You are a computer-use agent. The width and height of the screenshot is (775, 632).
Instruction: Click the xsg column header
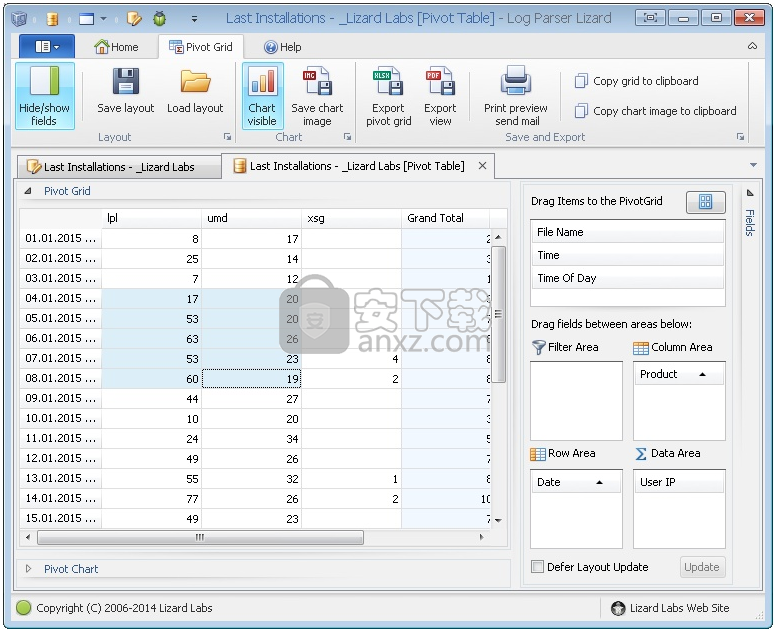[351, 218]
